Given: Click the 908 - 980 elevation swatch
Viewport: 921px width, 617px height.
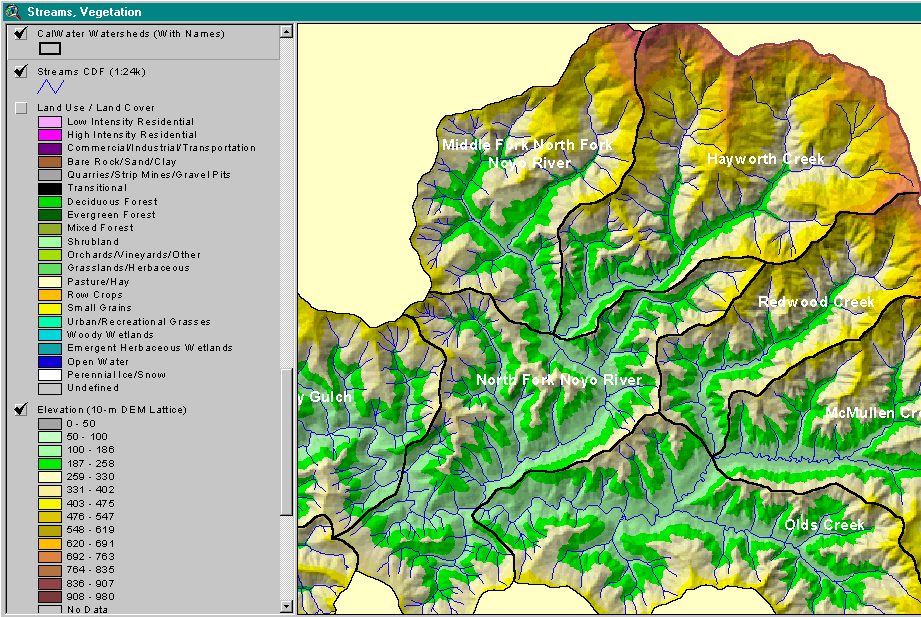Looking at the screenshot, I should [50, 596].
